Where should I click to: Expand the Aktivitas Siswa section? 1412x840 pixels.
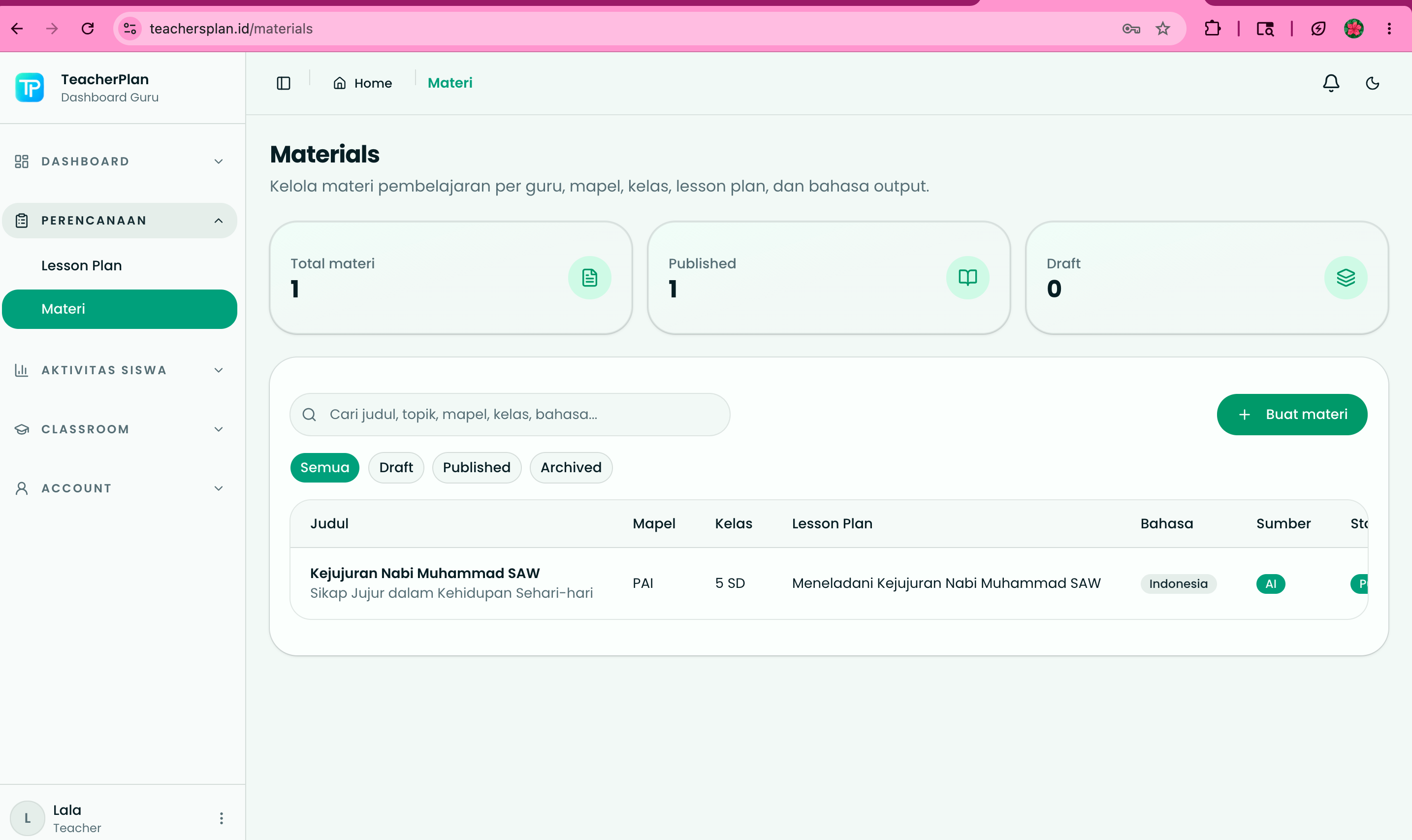click(x=120, y=370)
